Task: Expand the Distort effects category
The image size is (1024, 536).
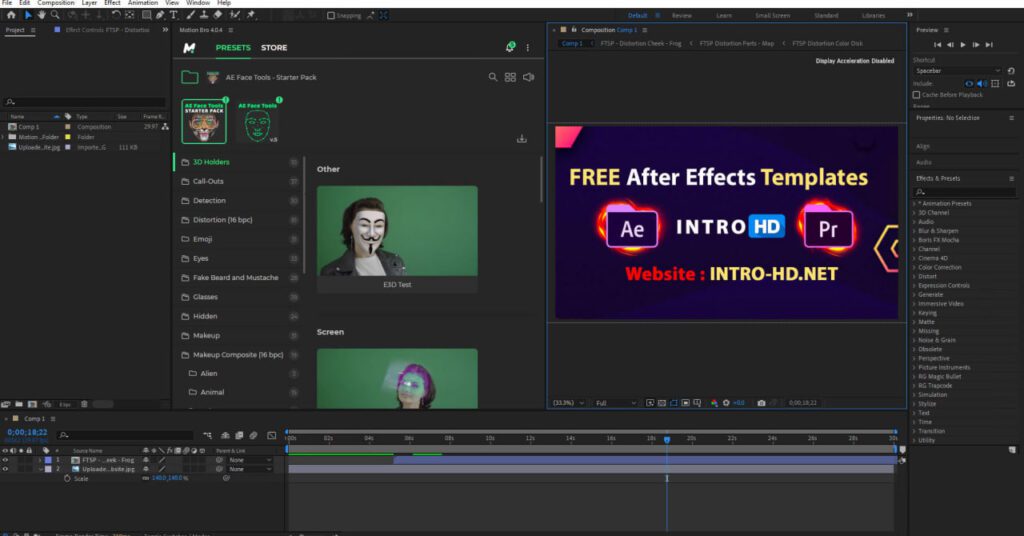Action: (914, 276)
